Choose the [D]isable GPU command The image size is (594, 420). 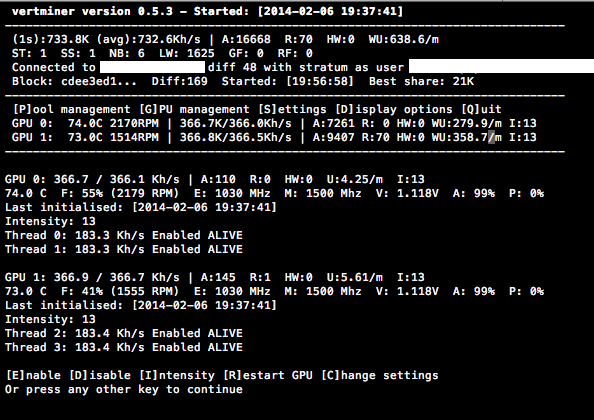click(x=100, y=375)
